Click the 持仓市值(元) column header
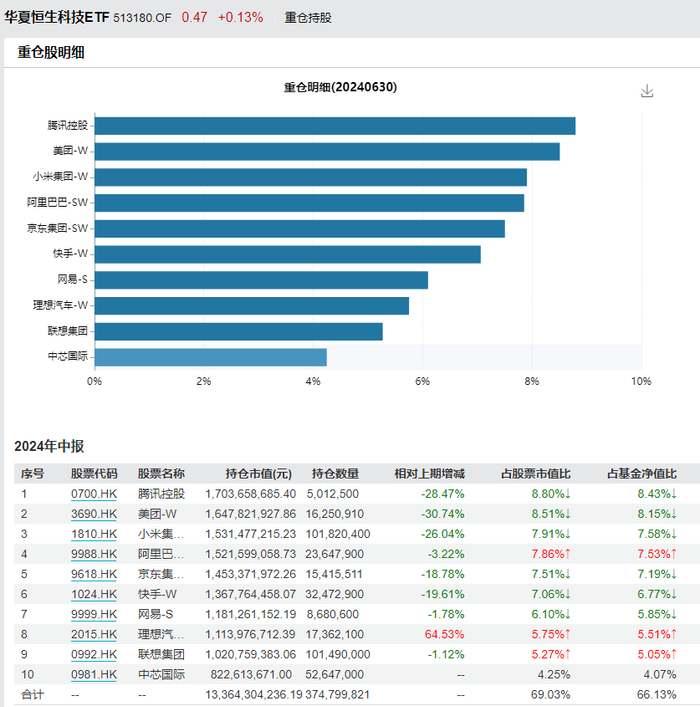 coord(258,474)
